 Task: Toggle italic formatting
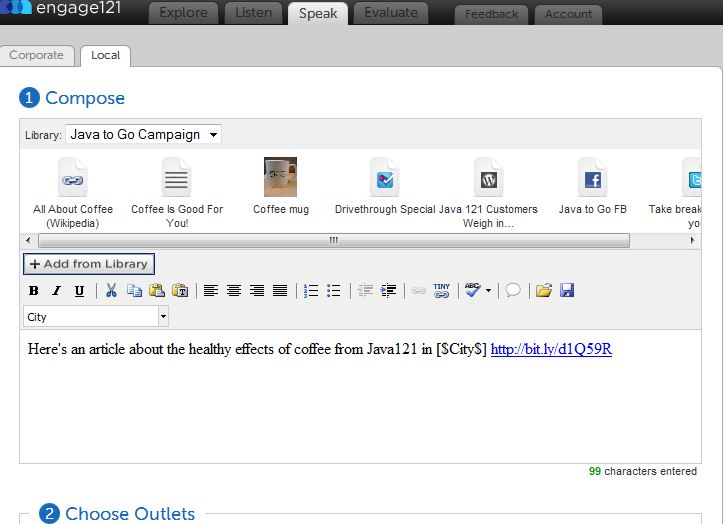click(x=56, y=291)
